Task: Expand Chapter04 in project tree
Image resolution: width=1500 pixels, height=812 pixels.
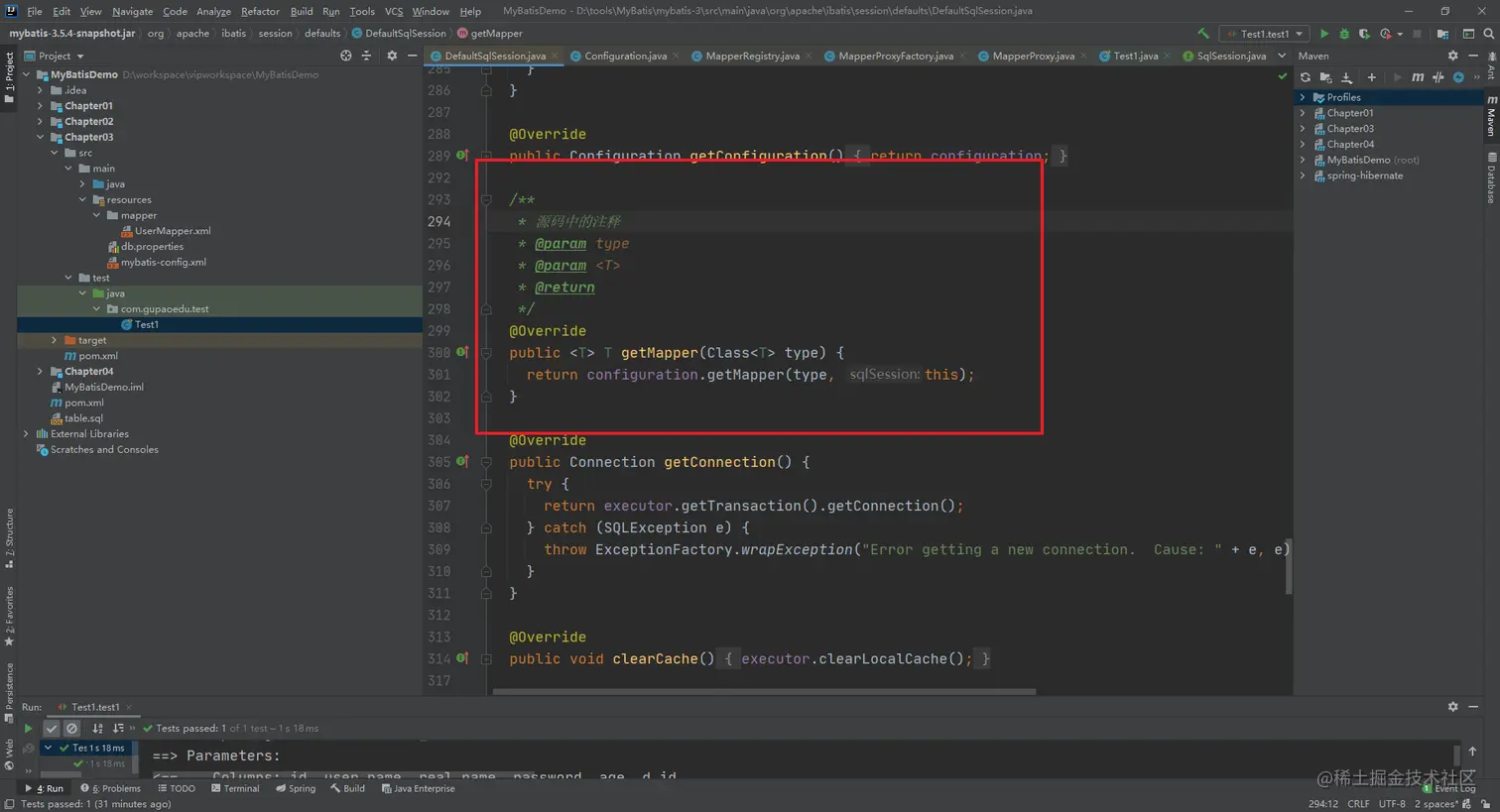Action: coord(40,371)
